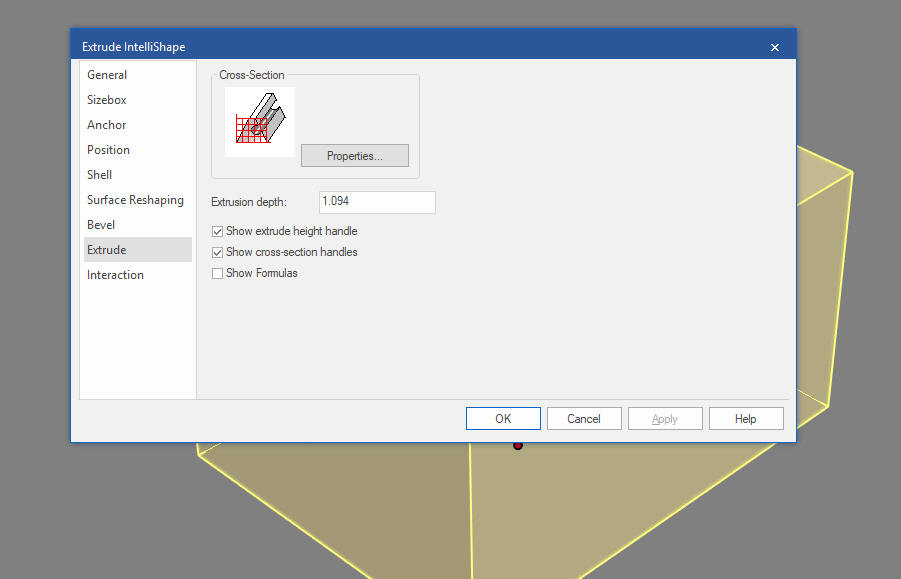Disable Show extrude height handle
This screenshot has width=901, height=579.
(217, 231)
